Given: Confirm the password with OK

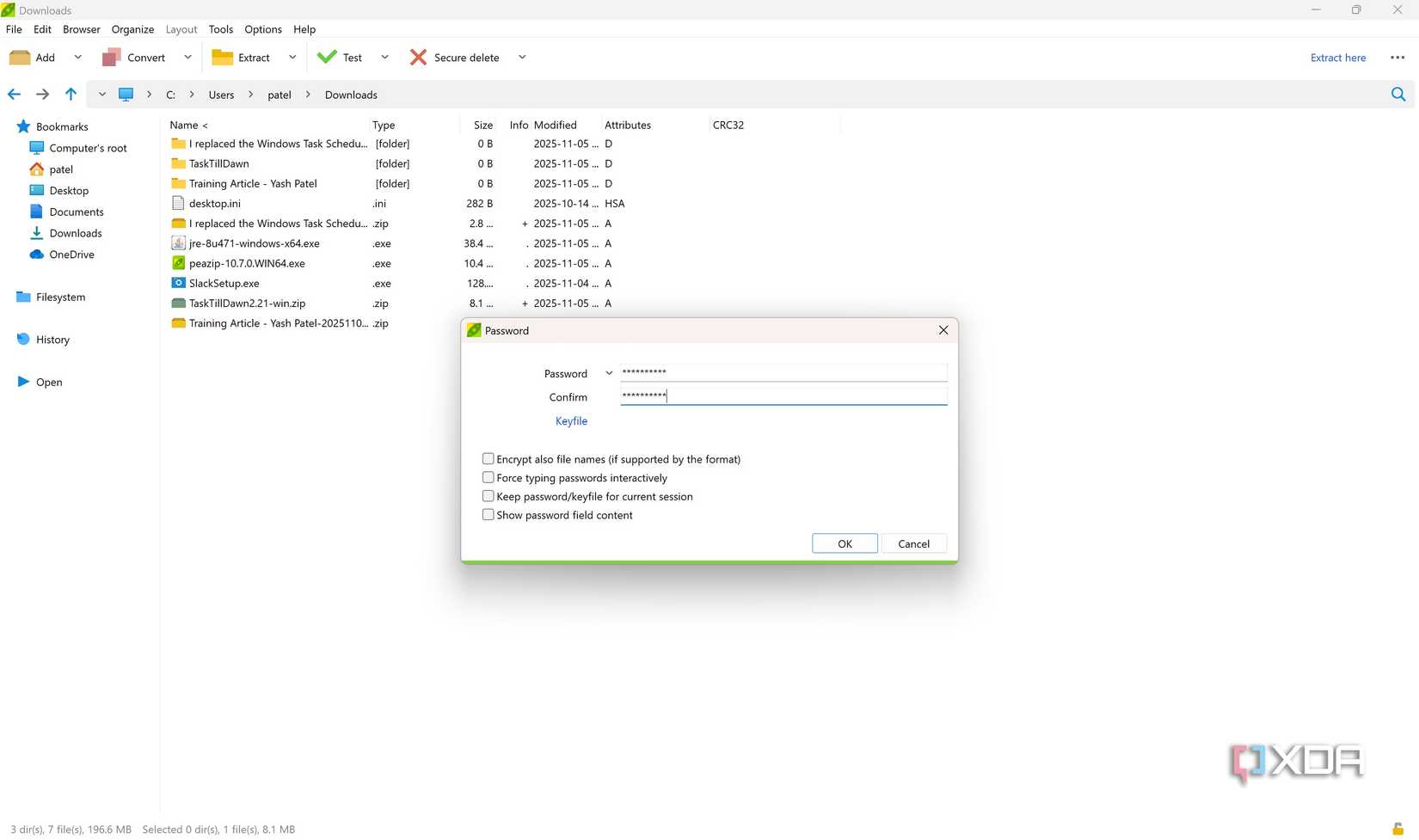Looking at the screenshot, I should pos(844,543).
